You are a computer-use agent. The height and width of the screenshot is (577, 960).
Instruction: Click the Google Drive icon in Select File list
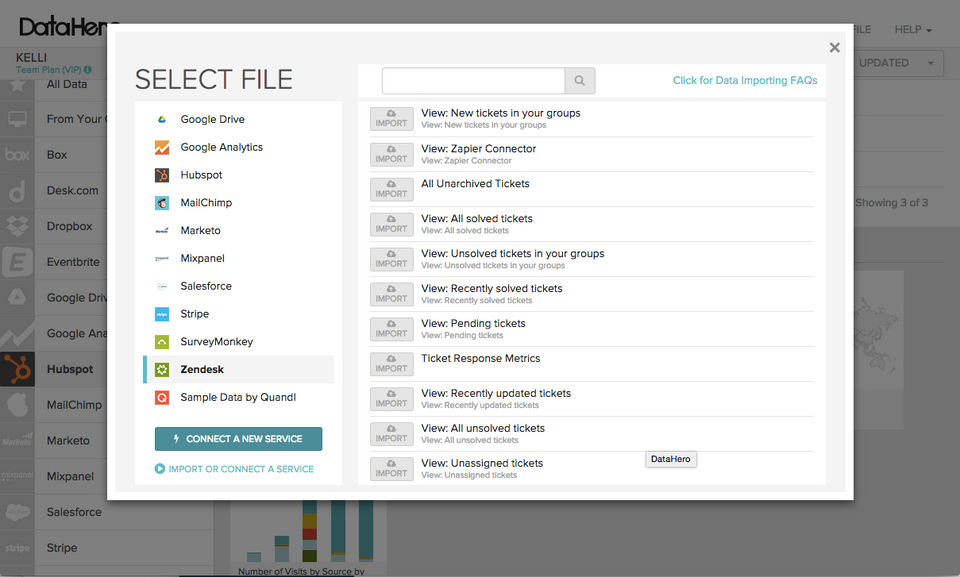click(x=162, y=119)
